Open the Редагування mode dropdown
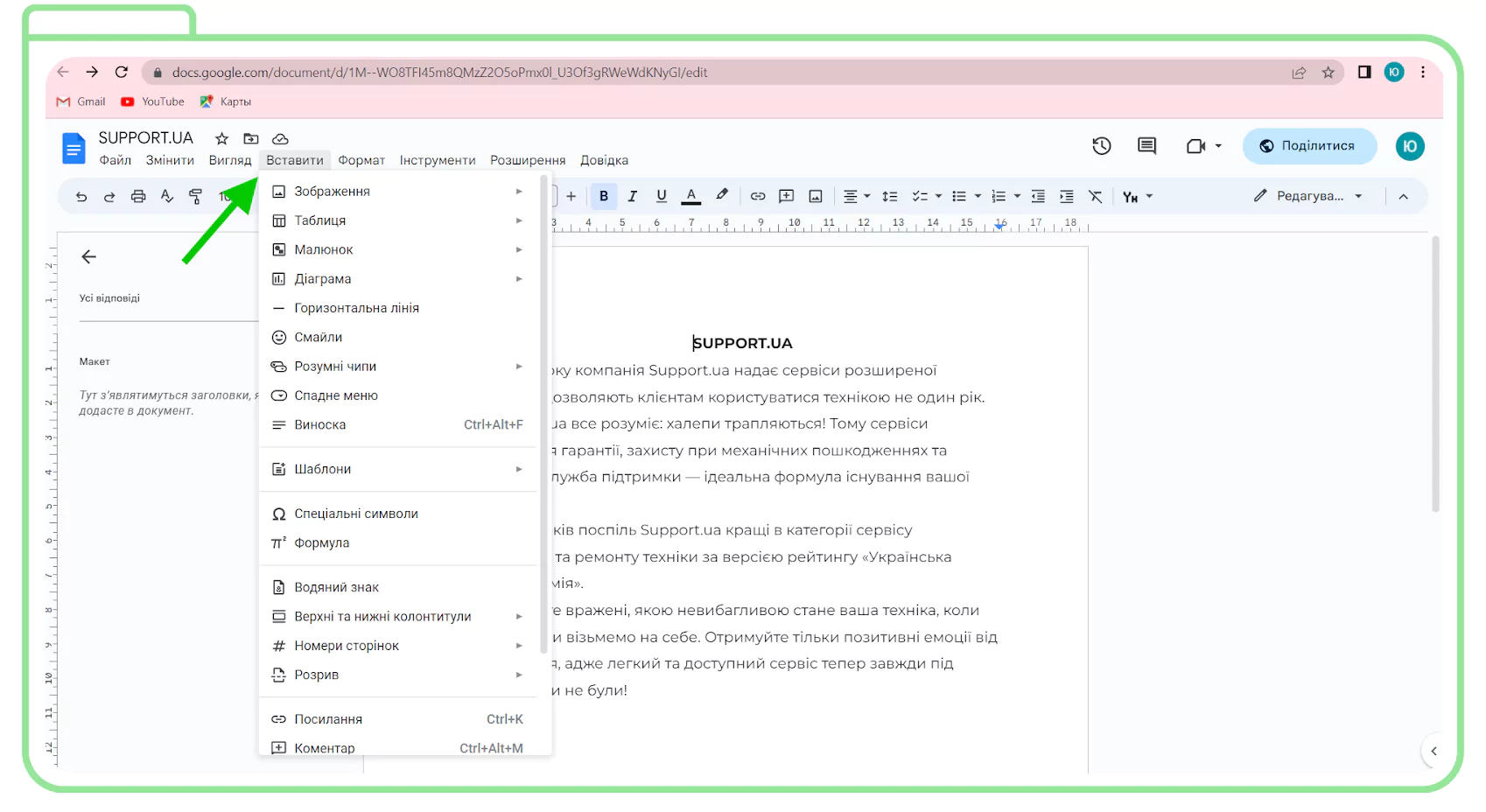This screenshot has width=1486, height=812. (1308, 196)
